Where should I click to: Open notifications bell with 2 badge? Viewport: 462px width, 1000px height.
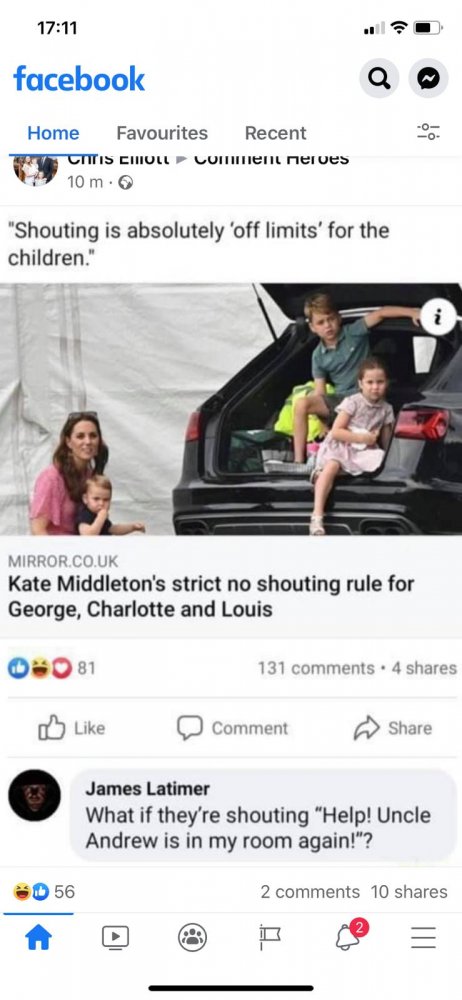(348, 936)
